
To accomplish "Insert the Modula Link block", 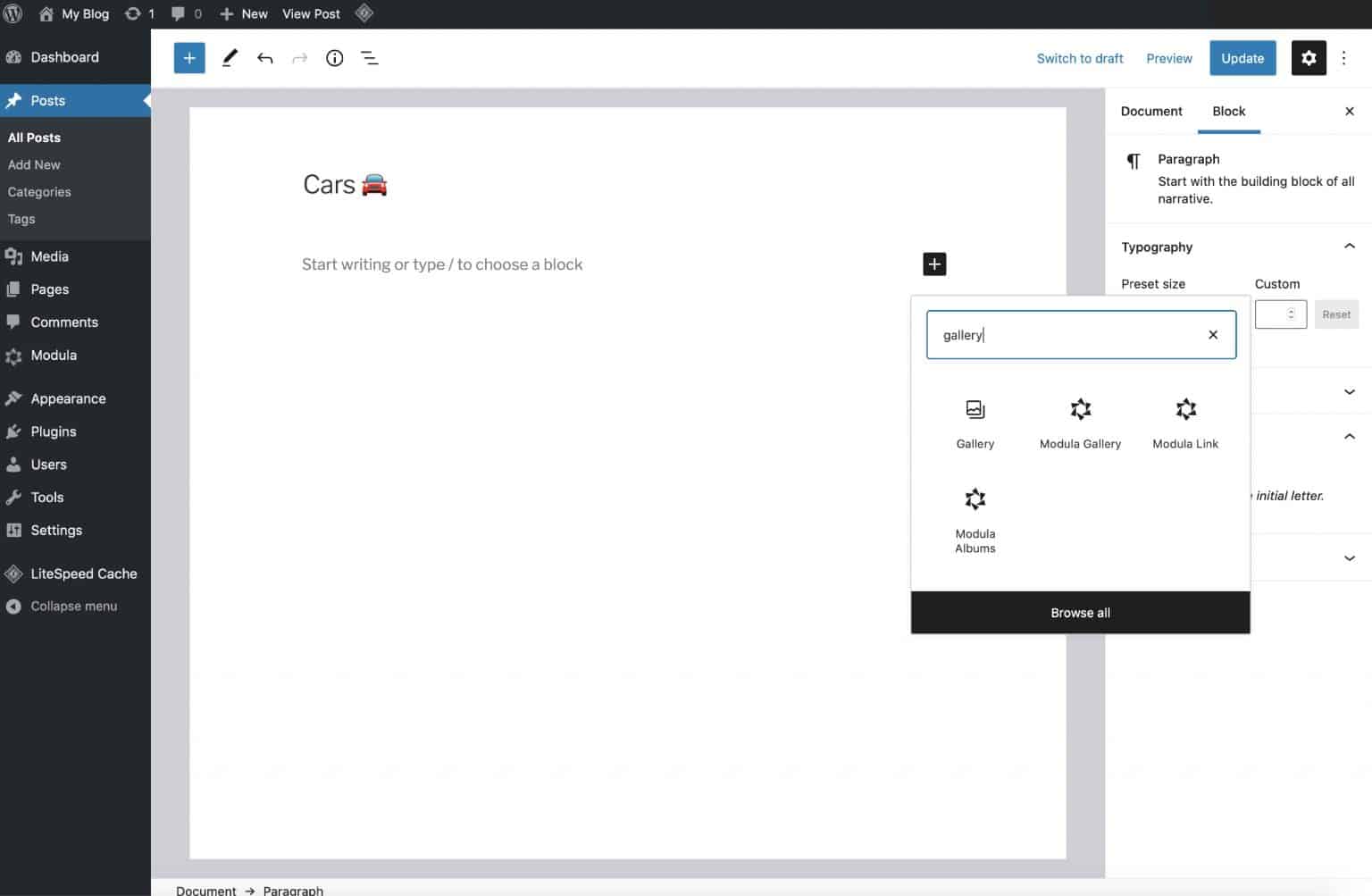I will 1184,420.
